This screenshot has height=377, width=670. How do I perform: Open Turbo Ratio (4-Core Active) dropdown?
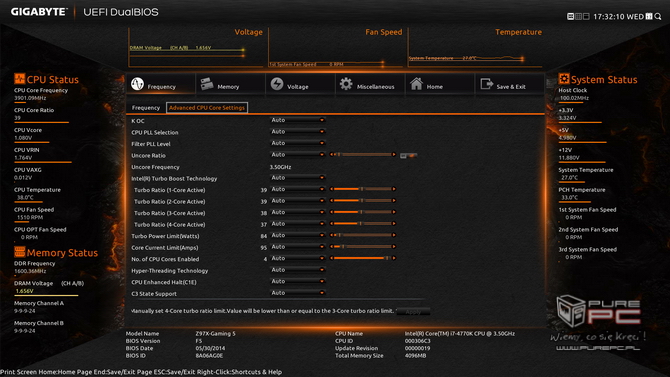point(297,224)
